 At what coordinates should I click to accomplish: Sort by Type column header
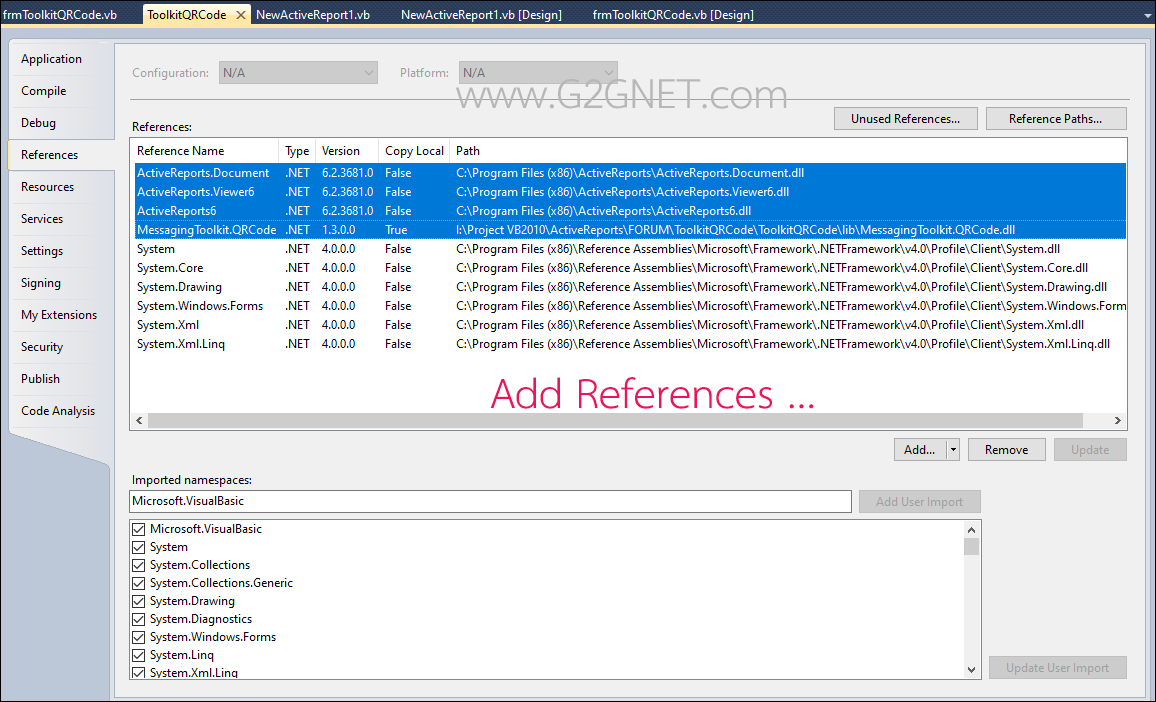coord(297,150)
